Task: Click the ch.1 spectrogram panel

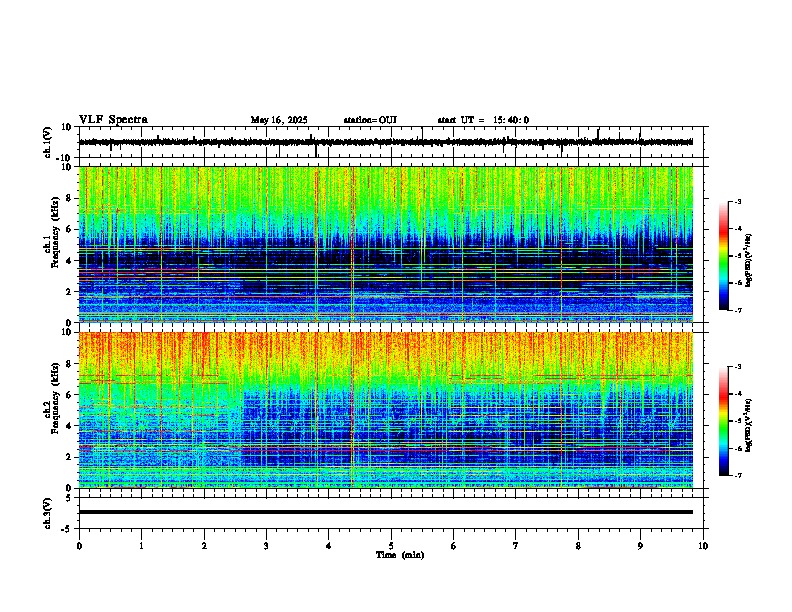Action: [386, 244]
